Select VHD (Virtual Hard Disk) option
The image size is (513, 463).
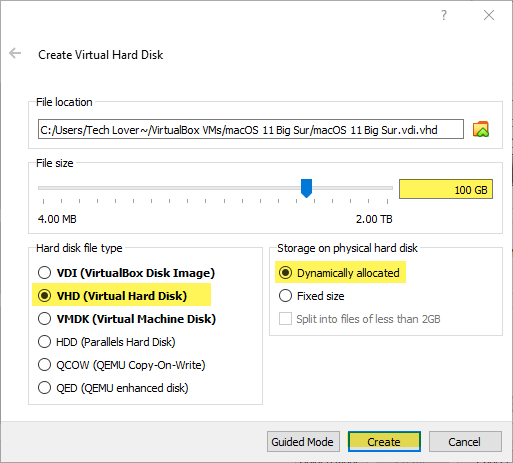112,296
